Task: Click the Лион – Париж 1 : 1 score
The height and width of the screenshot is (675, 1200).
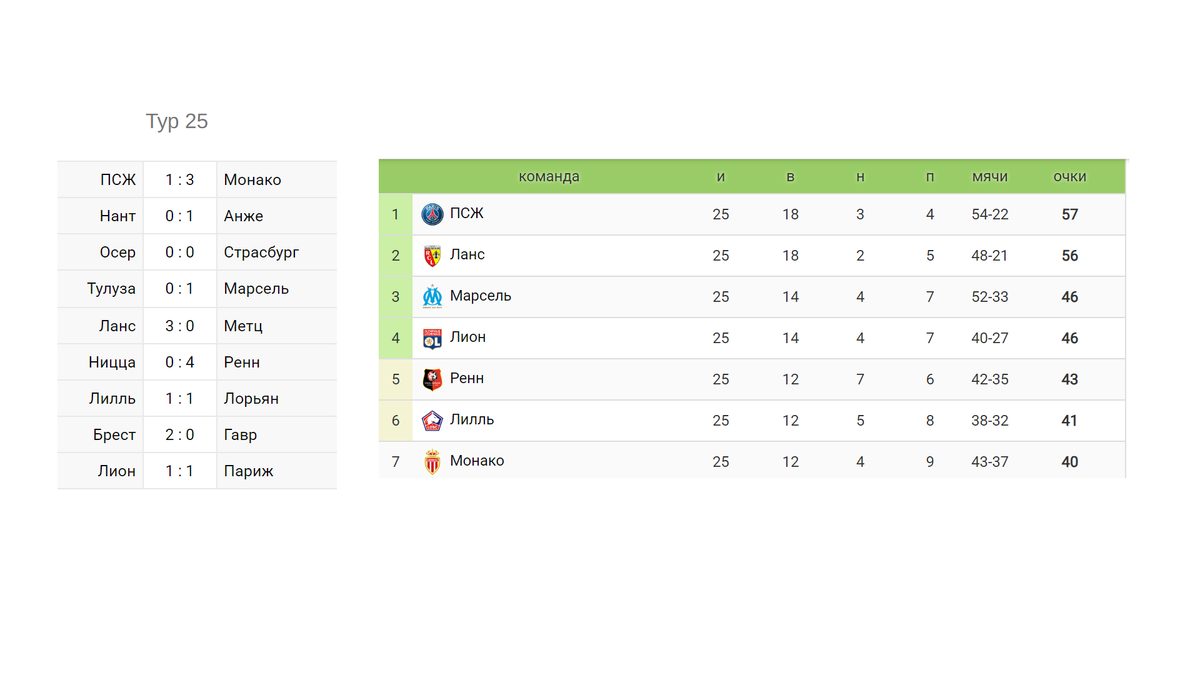Action: 180,471
